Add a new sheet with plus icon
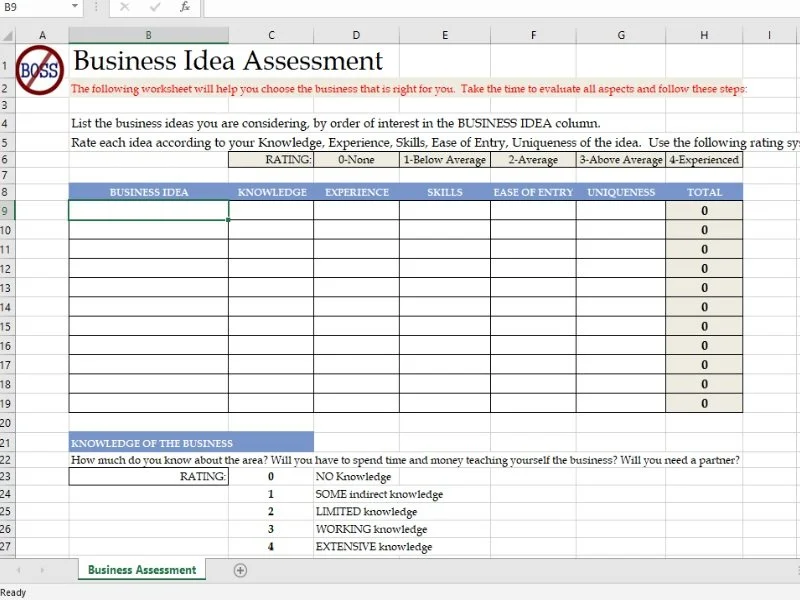This screenshot has height=600, width=800. [x=240, y=570]
